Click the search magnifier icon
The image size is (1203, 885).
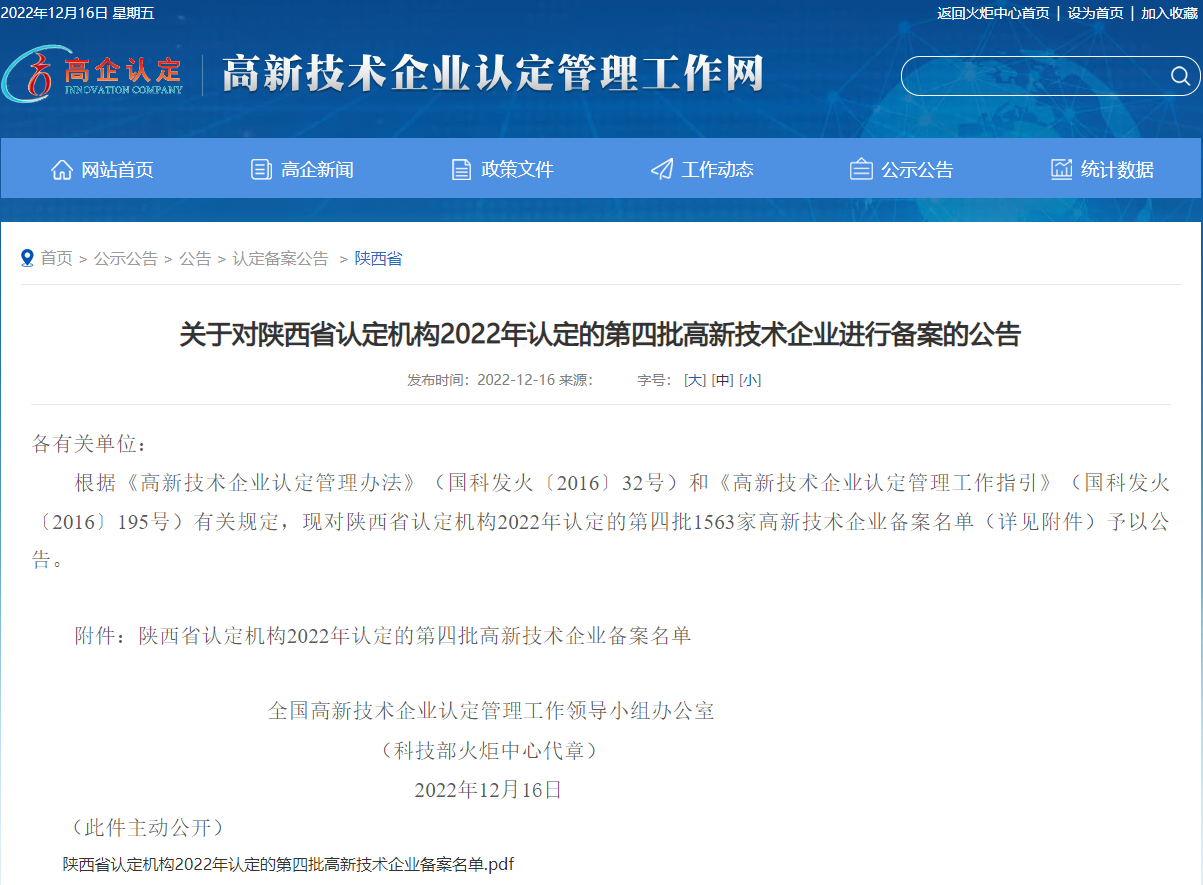(x=1180, y=77)
